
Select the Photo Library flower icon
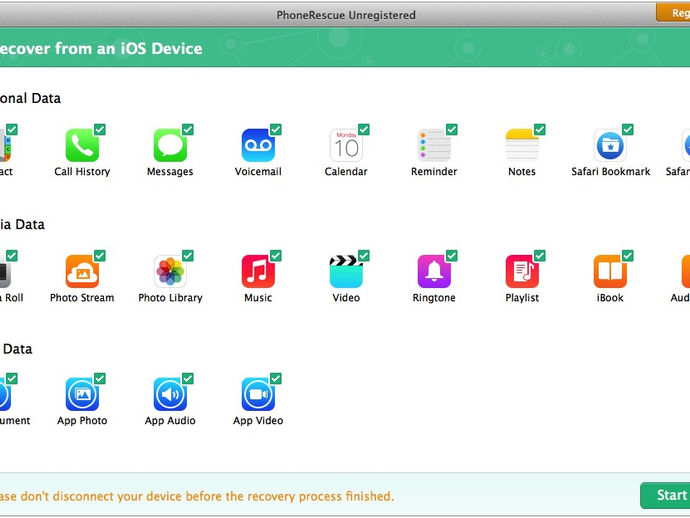[x=170, y=272]
